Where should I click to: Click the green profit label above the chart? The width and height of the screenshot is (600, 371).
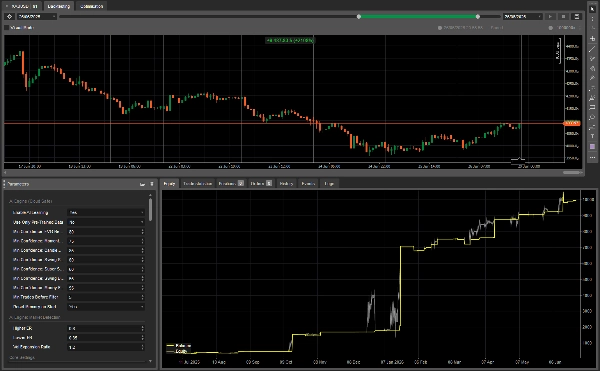pos(290,40)
